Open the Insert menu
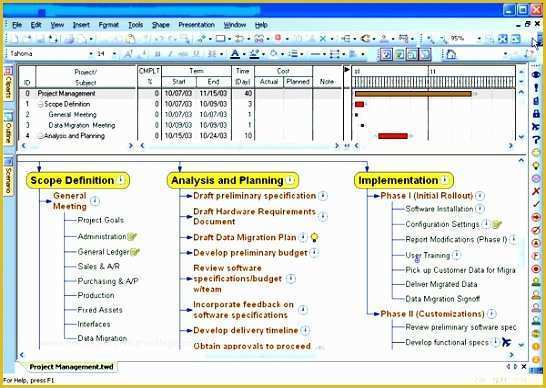Screen dimensions: 546x388 81,25
